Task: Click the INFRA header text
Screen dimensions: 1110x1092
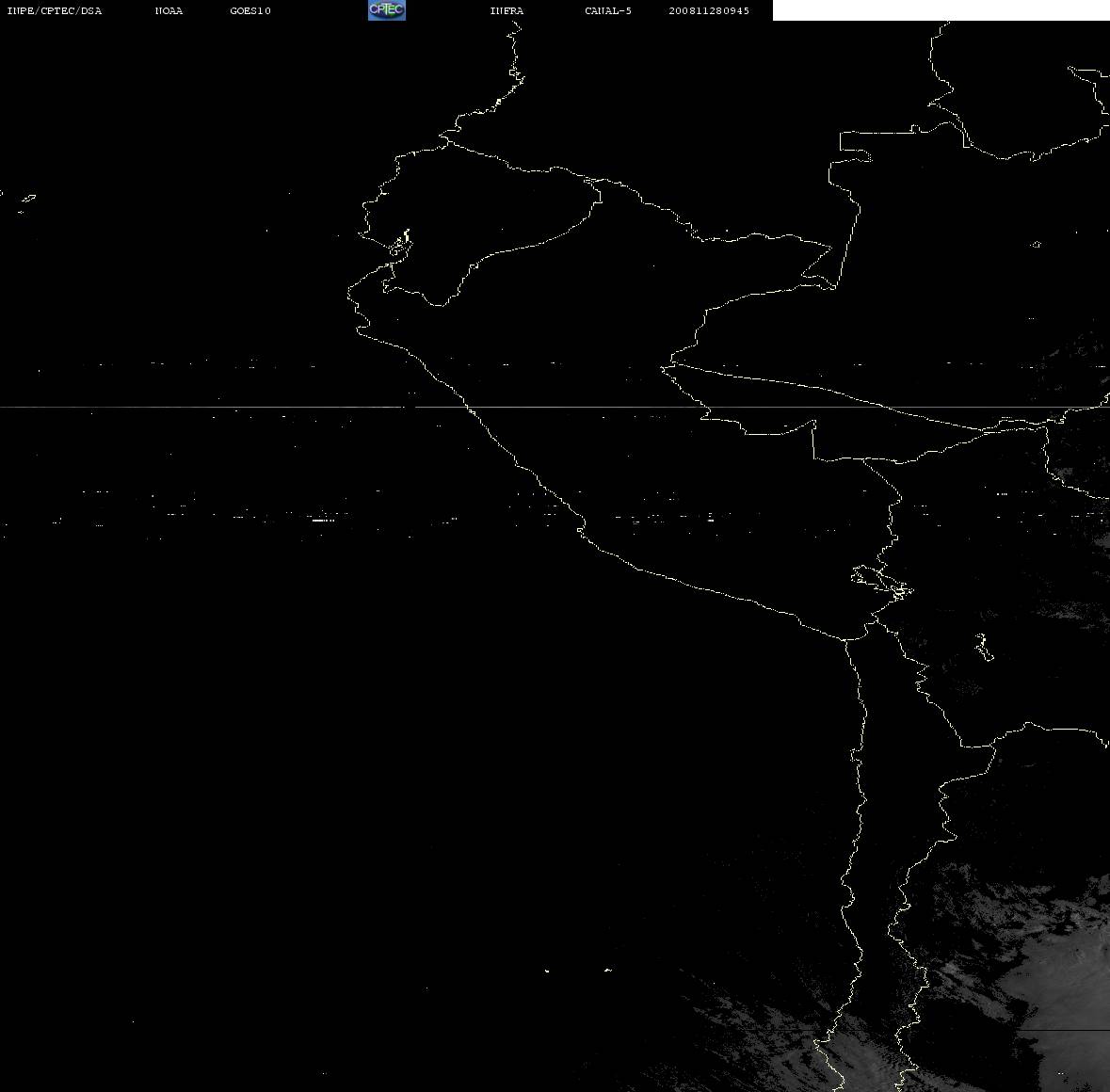Action: point(507,10)
